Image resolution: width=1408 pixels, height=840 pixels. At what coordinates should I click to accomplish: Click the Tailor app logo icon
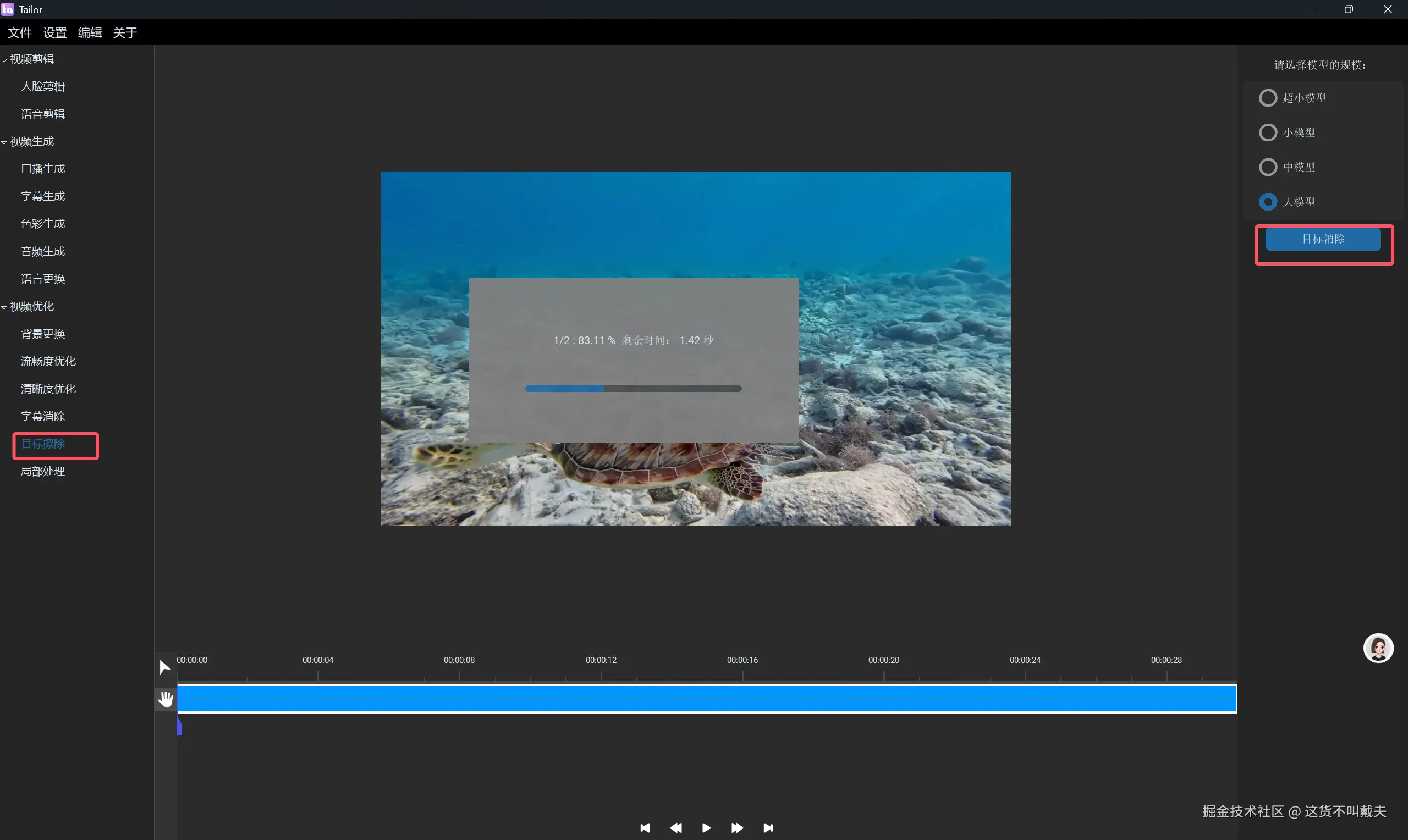8,9
